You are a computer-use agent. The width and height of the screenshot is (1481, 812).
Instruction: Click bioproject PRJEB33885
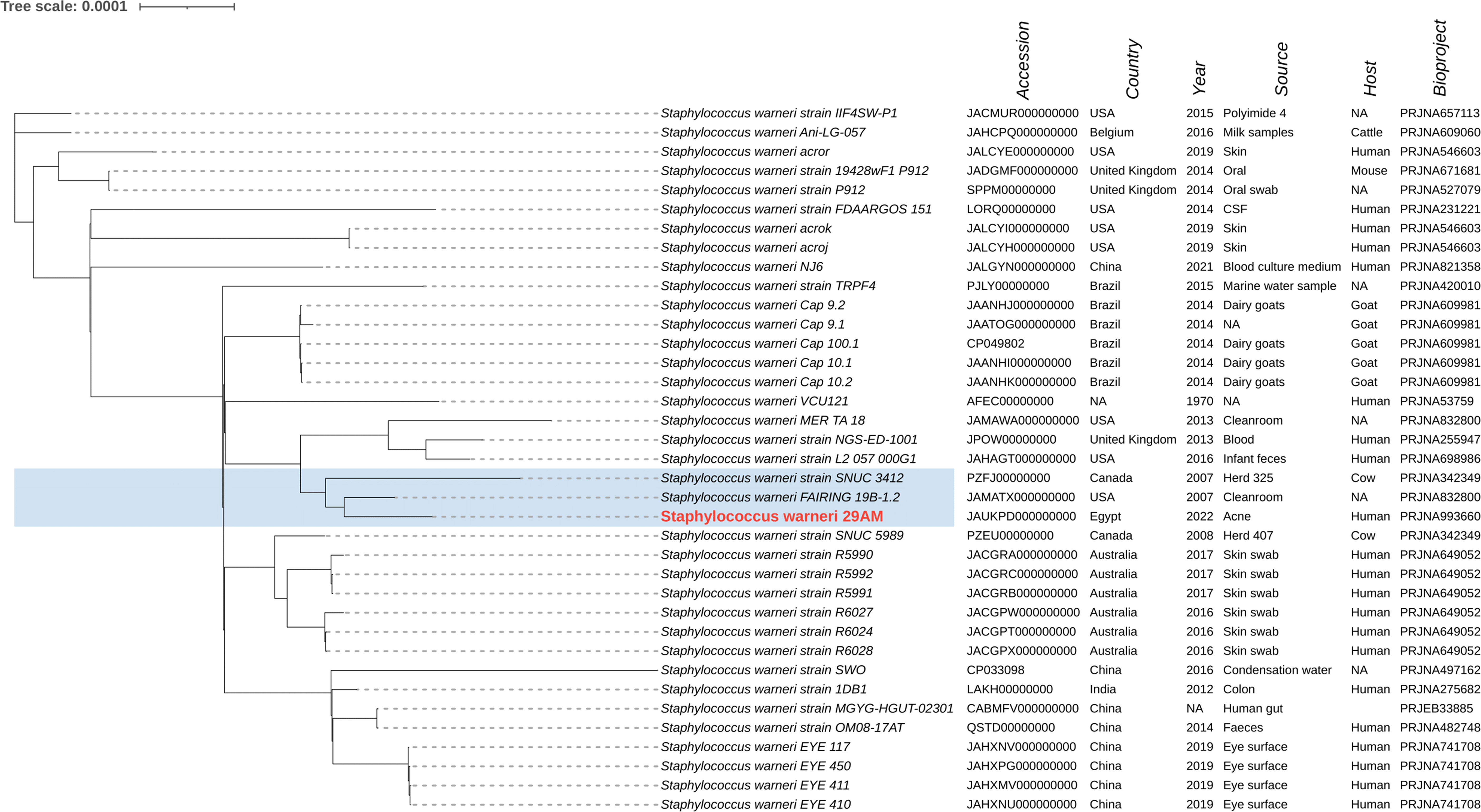pos(1436,708)
